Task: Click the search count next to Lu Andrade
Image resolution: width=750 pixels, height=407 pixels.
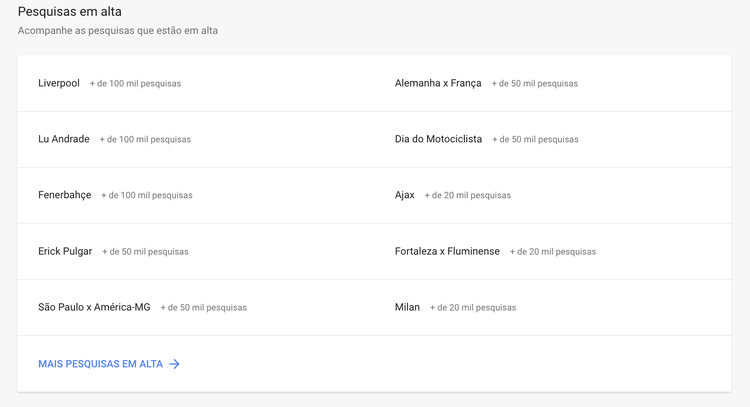Action: (x=145, y=140)
